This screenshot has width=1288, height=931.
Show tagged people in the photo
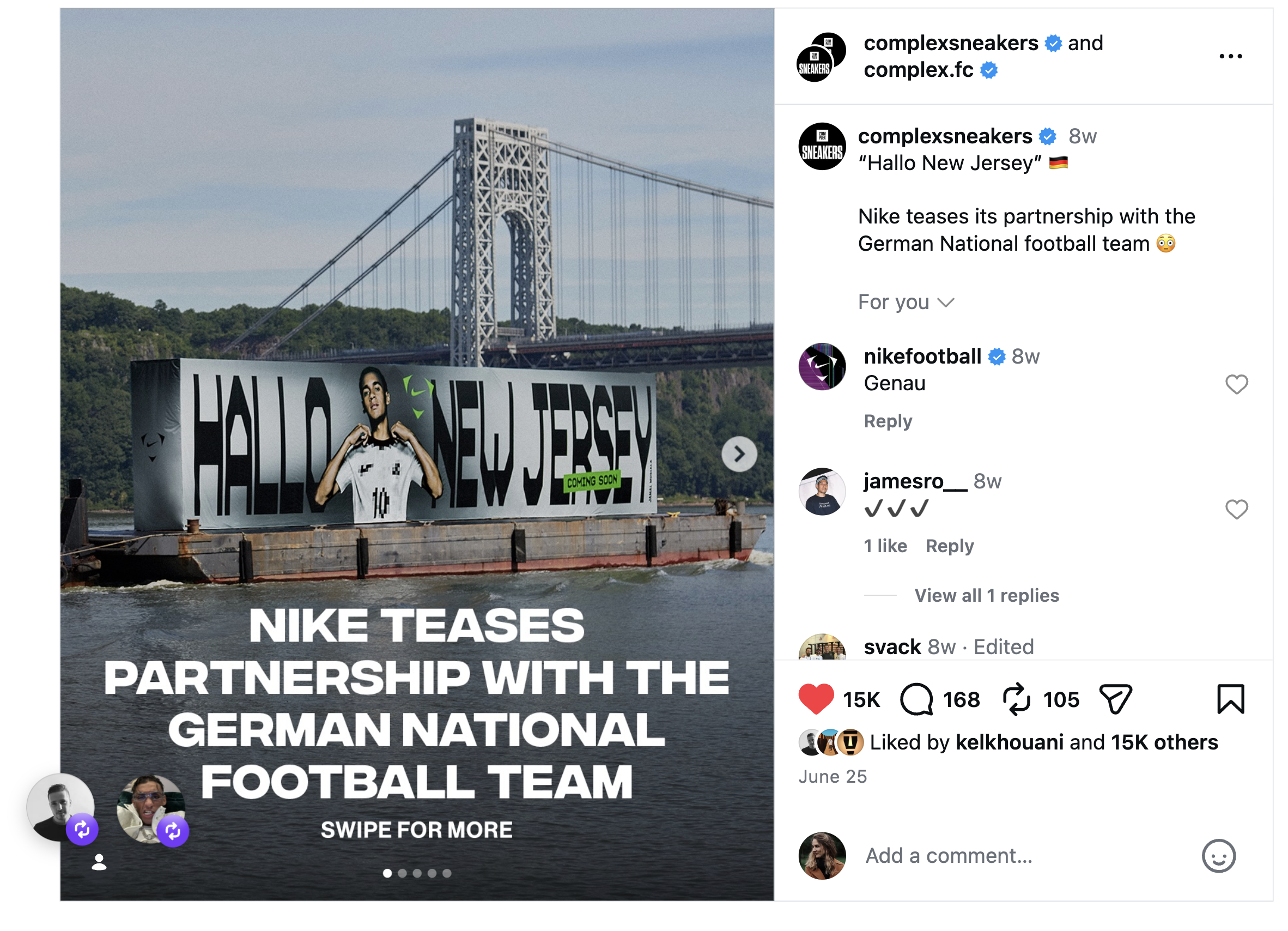click(99, 862)
